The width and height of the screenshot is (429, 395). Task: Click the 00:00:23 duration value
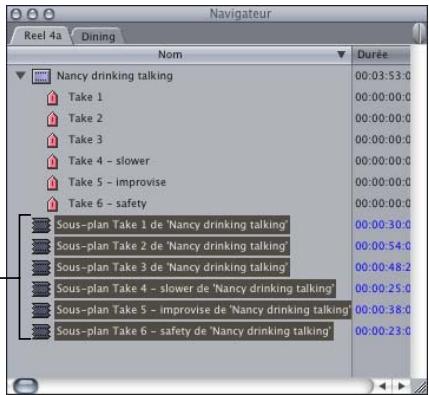coord(382,331)
